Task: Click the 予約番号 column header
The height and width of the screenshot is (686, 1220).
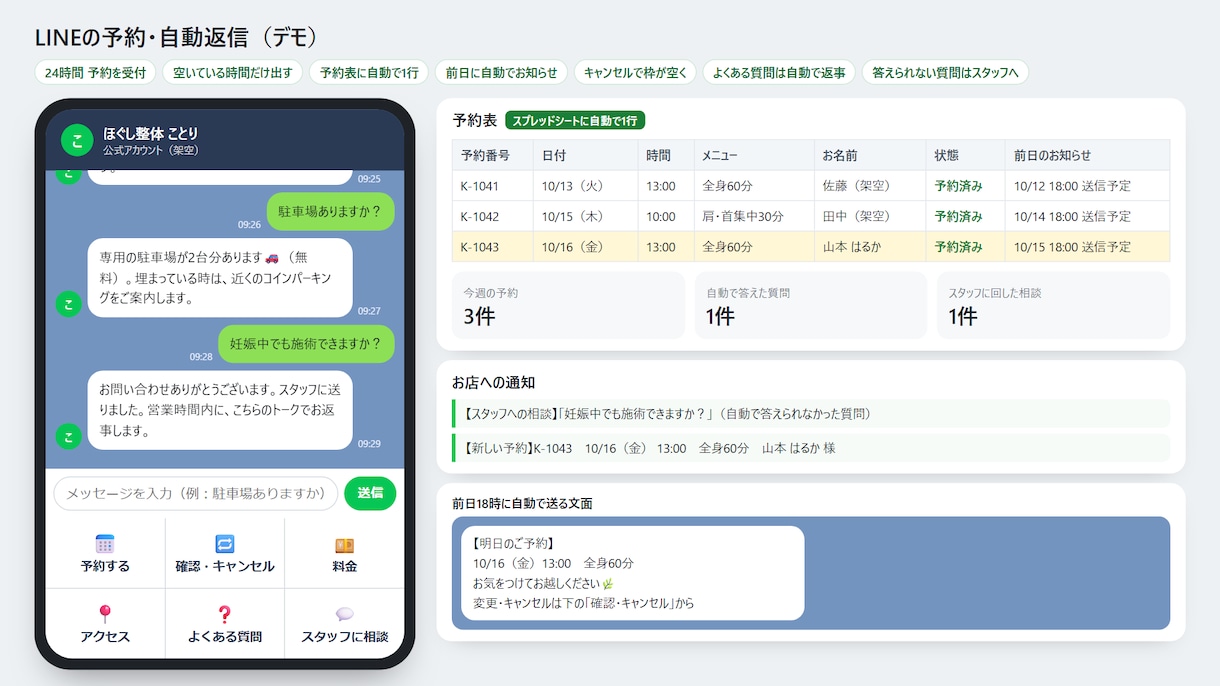Action: click(x=493, y=155)
